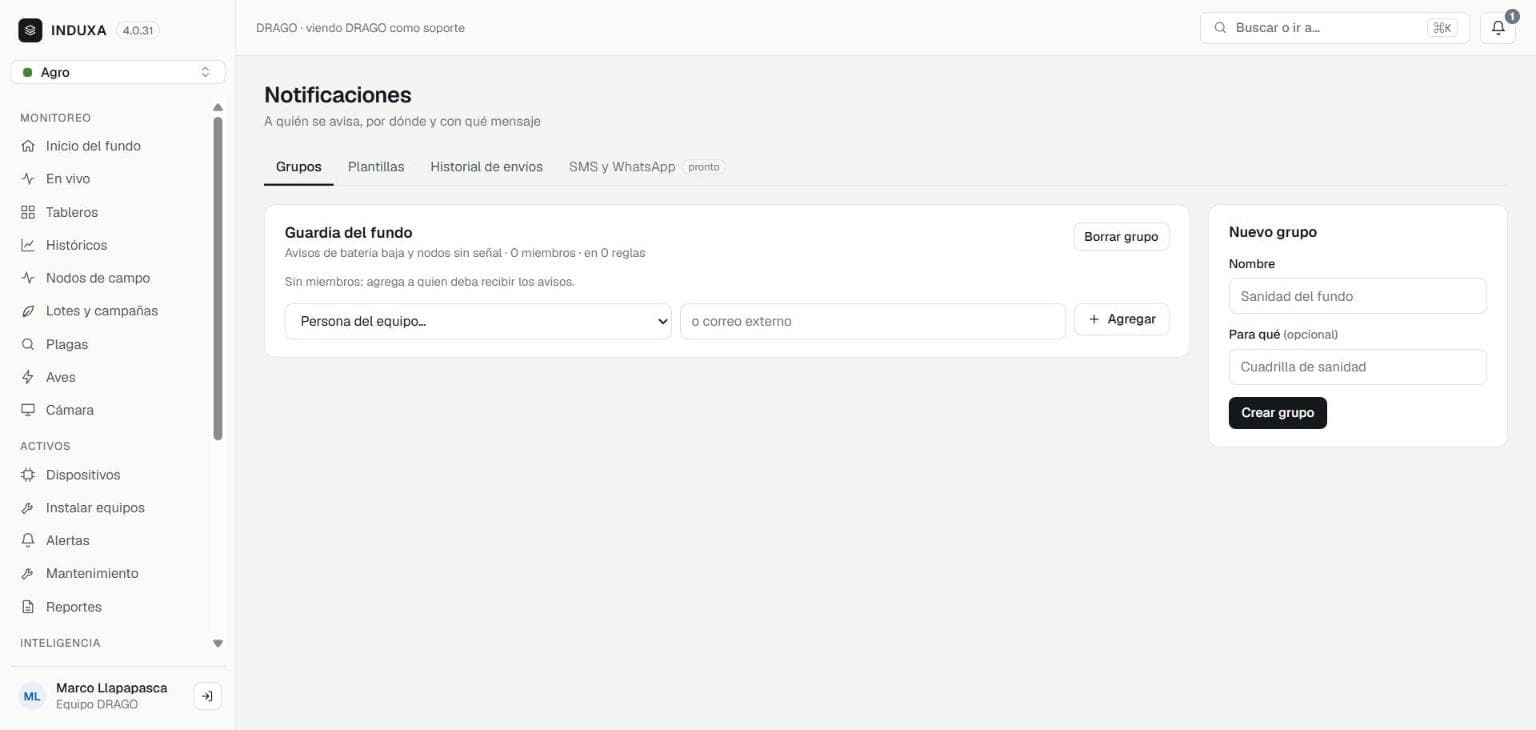Click the INDUXA logo icon
The image size is (1536, 730).
[x=30, y=30]
